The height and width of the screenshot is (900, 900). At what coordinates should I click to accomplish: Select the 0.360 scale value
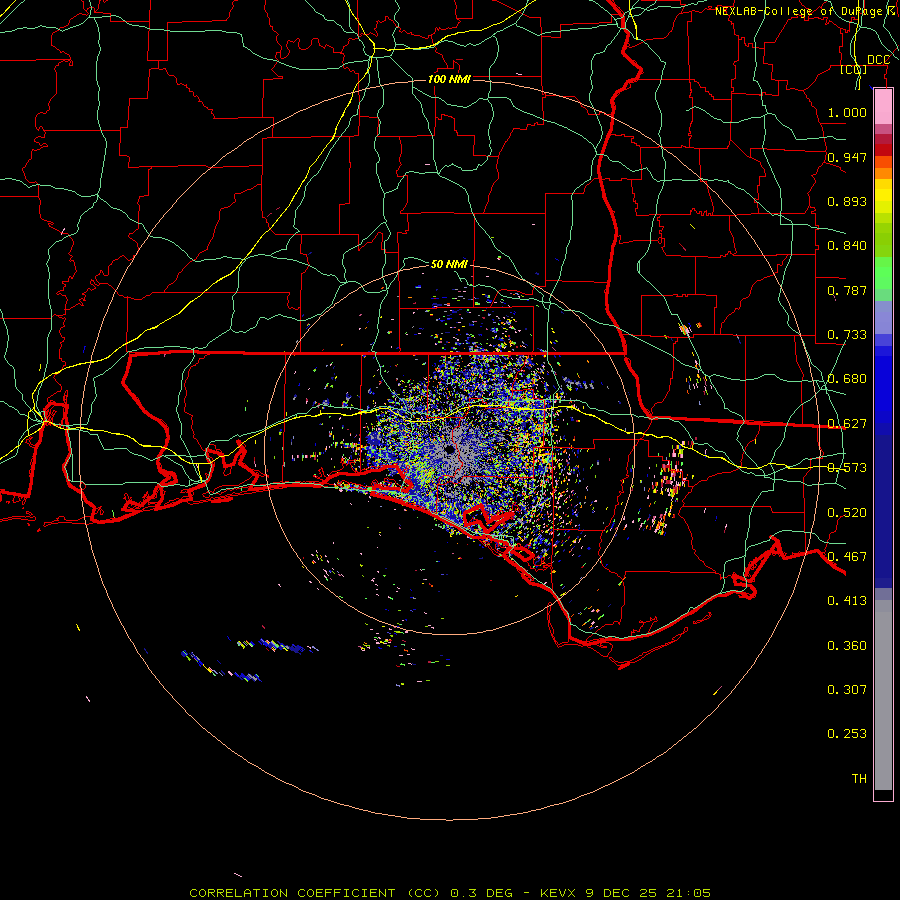coord(847,646)
